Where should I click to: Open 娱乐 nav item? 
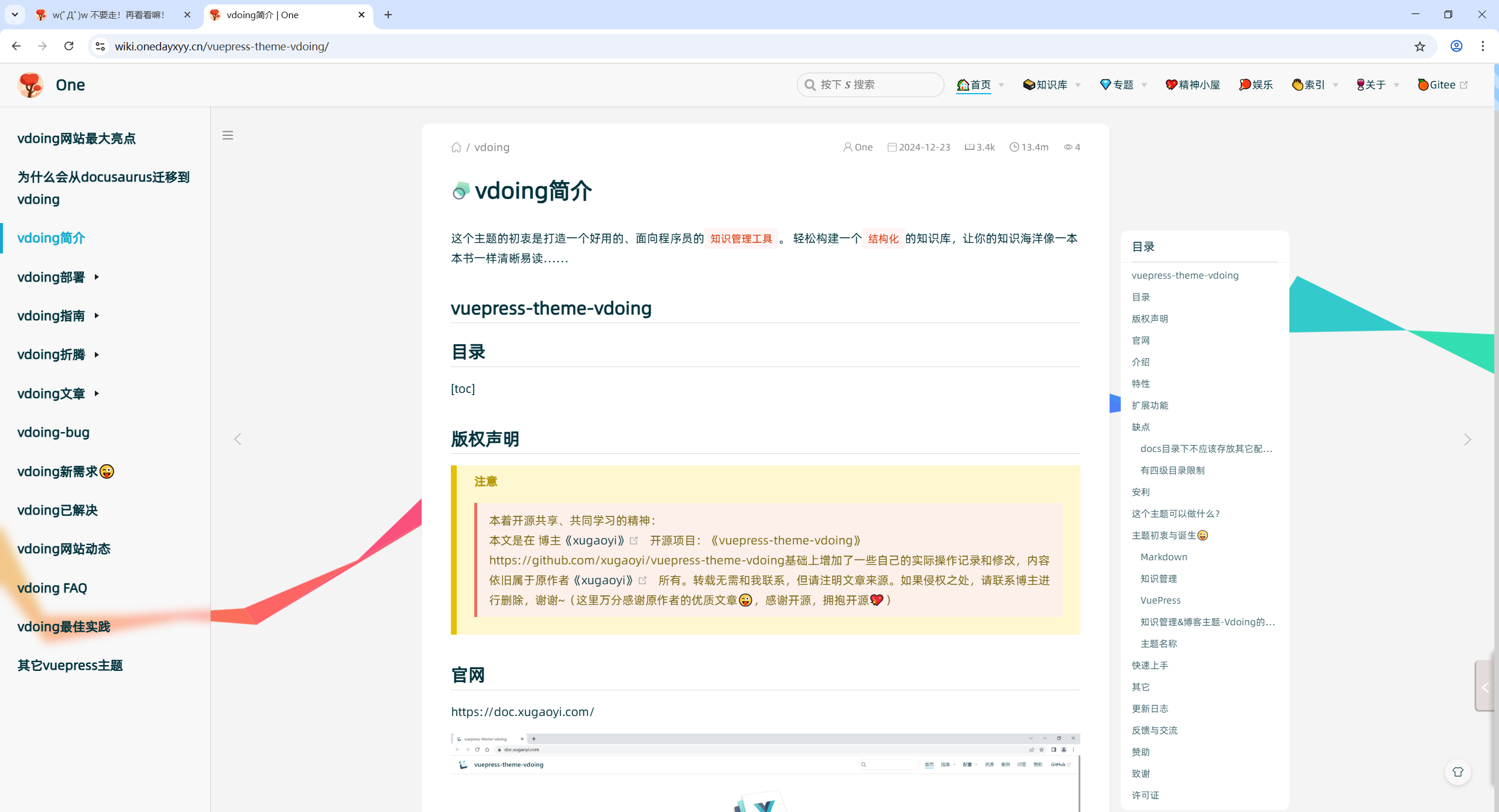pyautogui.click(x=1256, y=85)
